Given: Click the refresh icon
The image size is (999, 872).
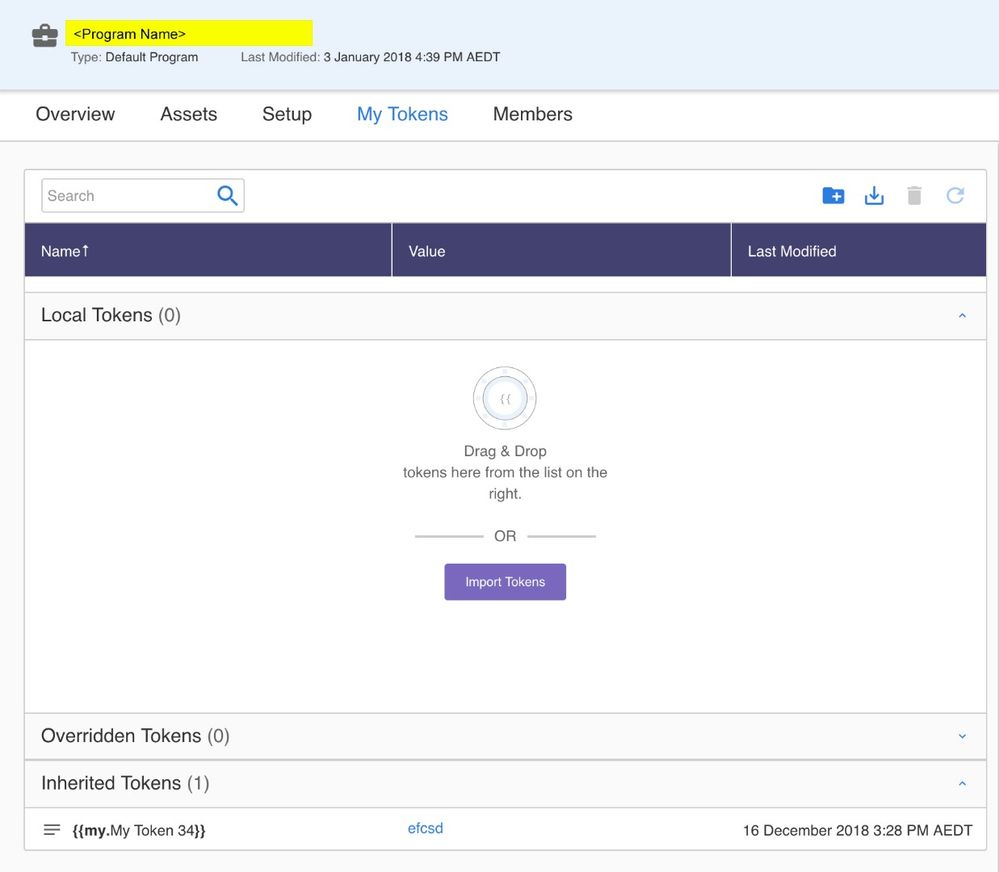Looking at the screenshot, I should click(x=955, y=196).
